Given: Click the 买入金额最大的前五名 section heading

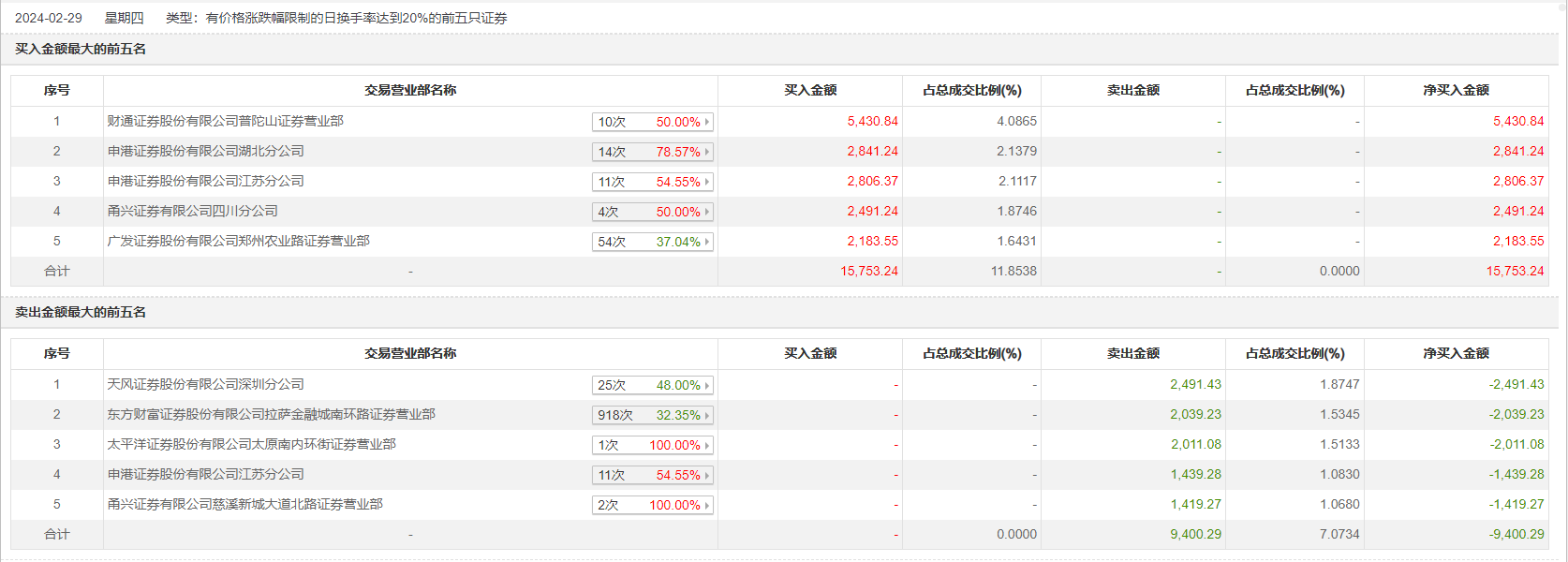Looking at the screenshot, I should [x=81, y=49].
